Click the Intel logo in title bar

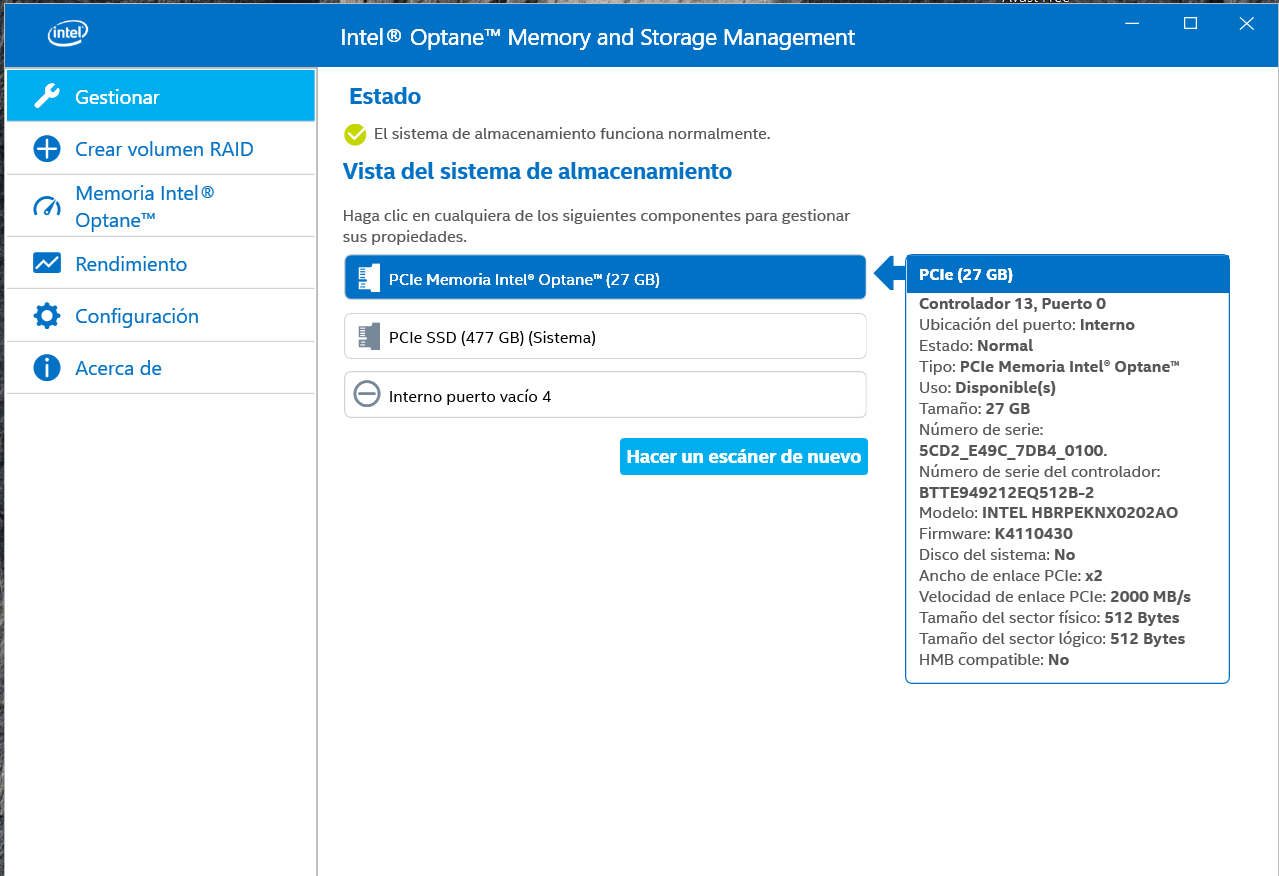pos(68,35)
